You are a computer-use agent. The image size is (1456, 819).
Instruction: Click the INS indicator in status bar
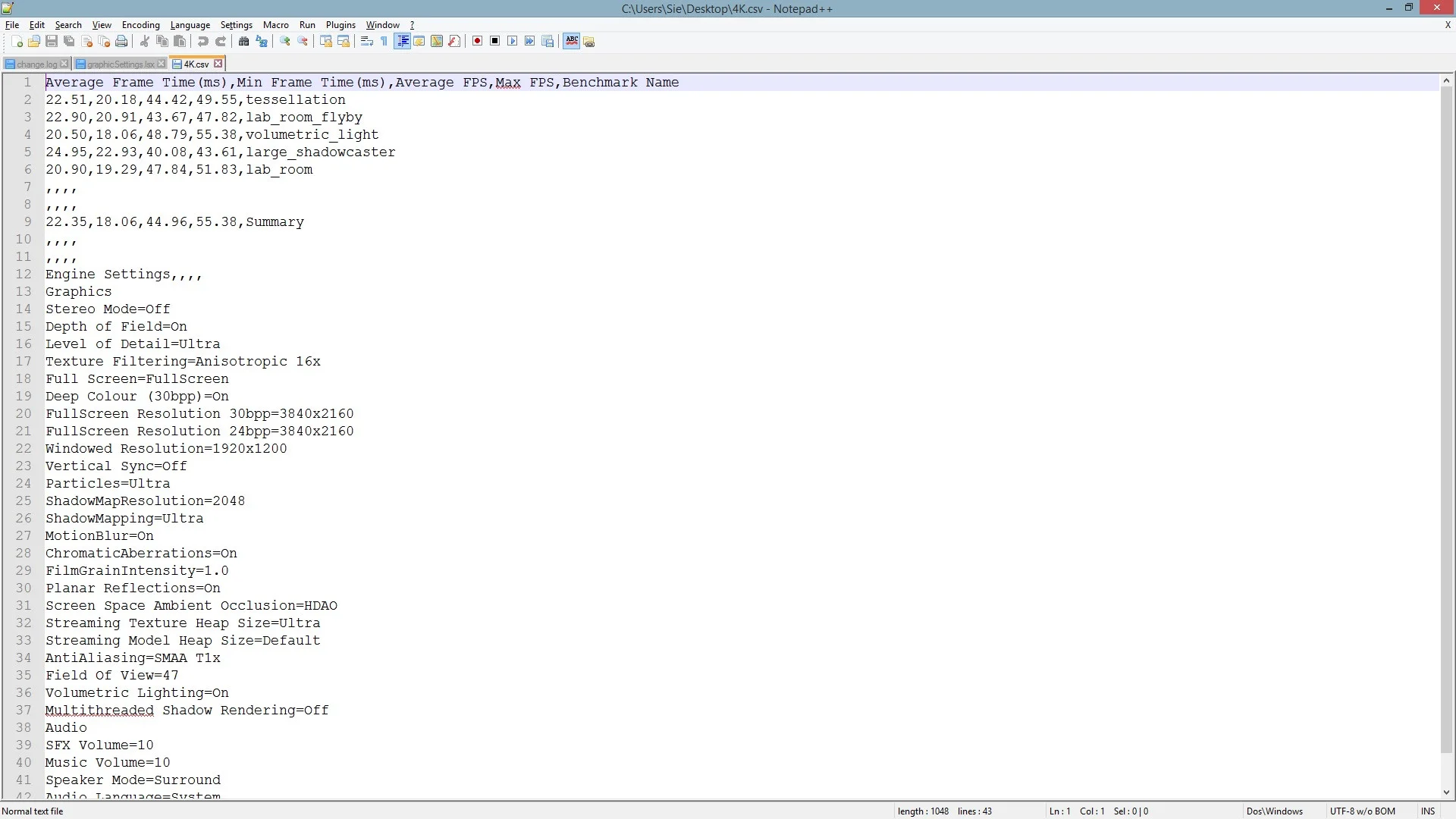(1428, 811)
